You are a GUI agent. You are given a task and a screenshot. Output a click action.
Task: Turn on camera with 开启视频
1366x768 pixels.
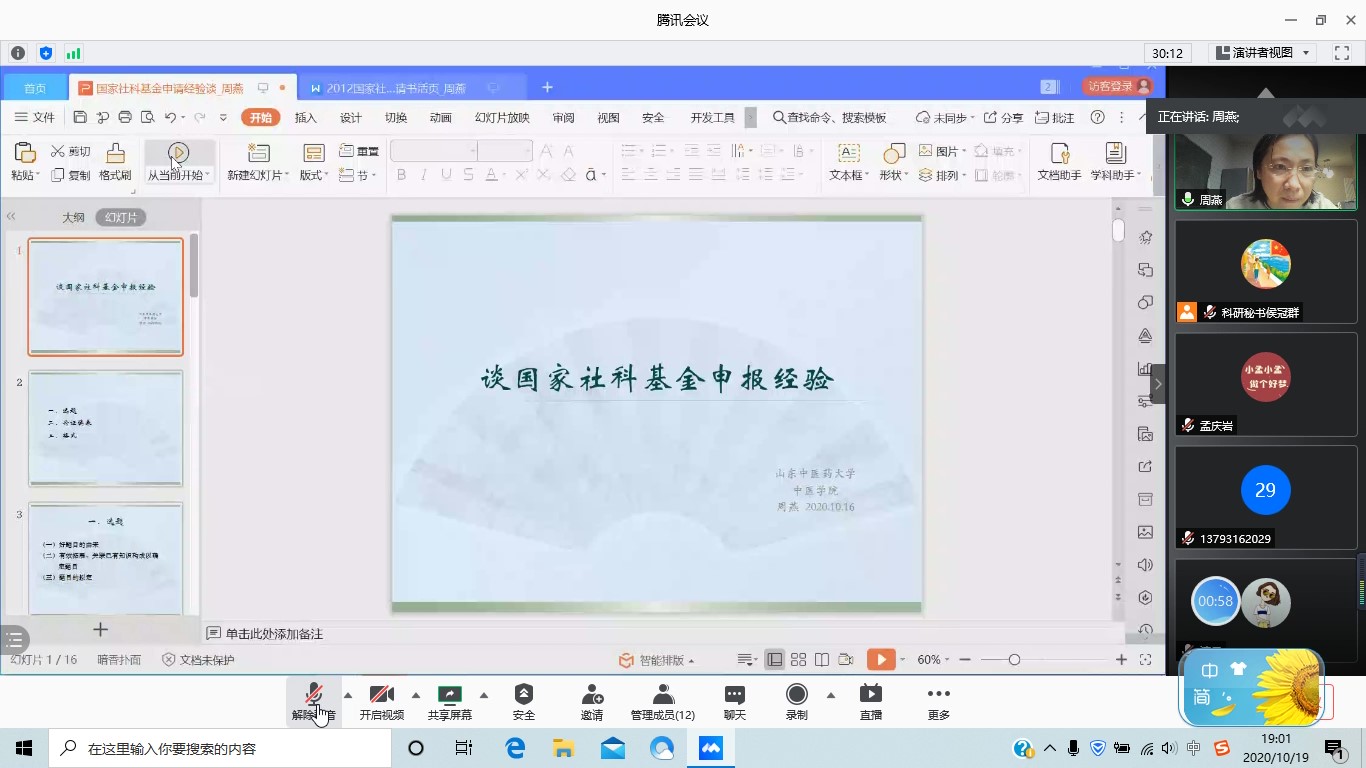point(381,695)
